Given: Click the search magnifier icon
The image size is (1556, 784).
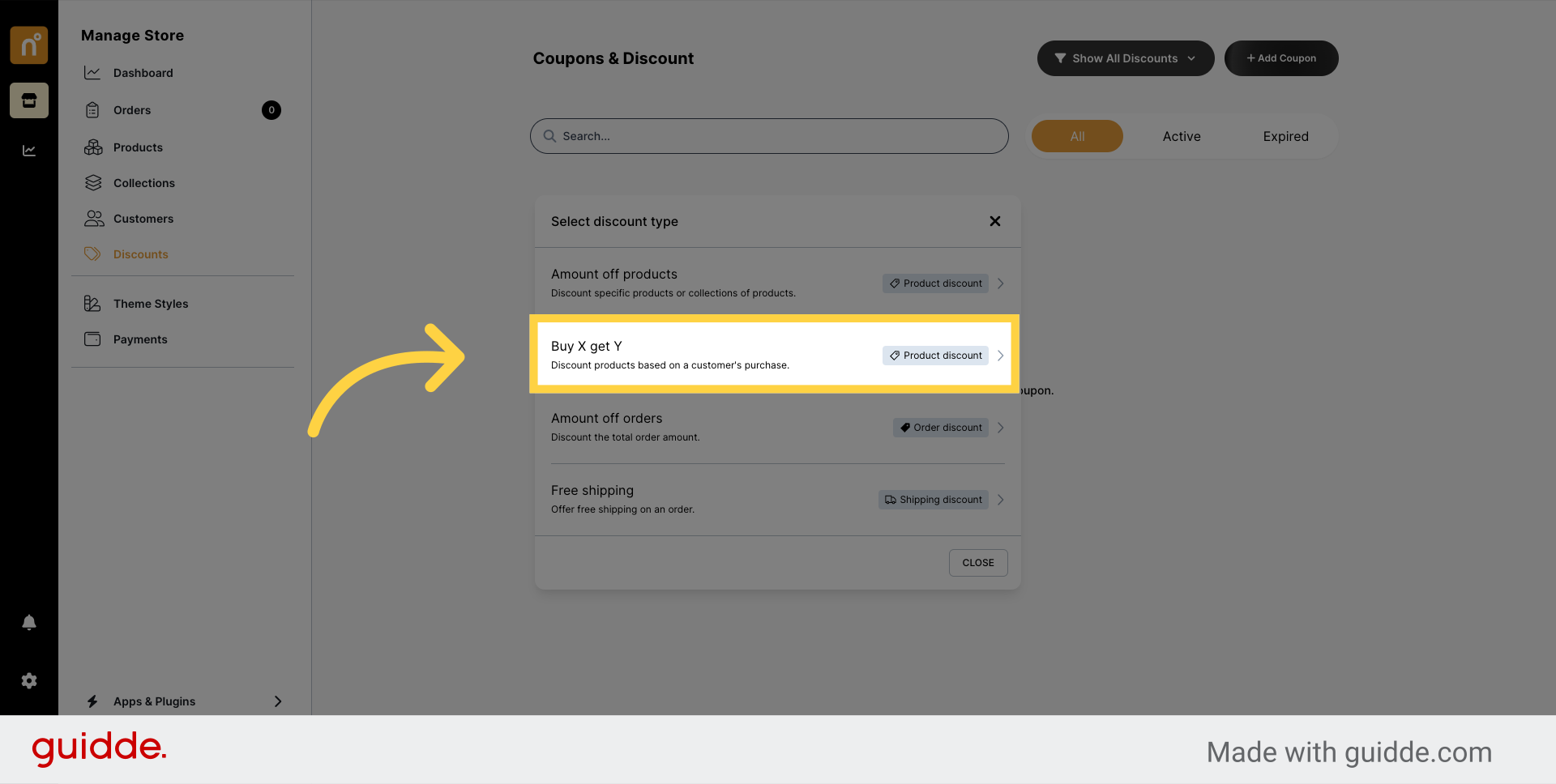Looking at the screenshot, I should [549, 136].
